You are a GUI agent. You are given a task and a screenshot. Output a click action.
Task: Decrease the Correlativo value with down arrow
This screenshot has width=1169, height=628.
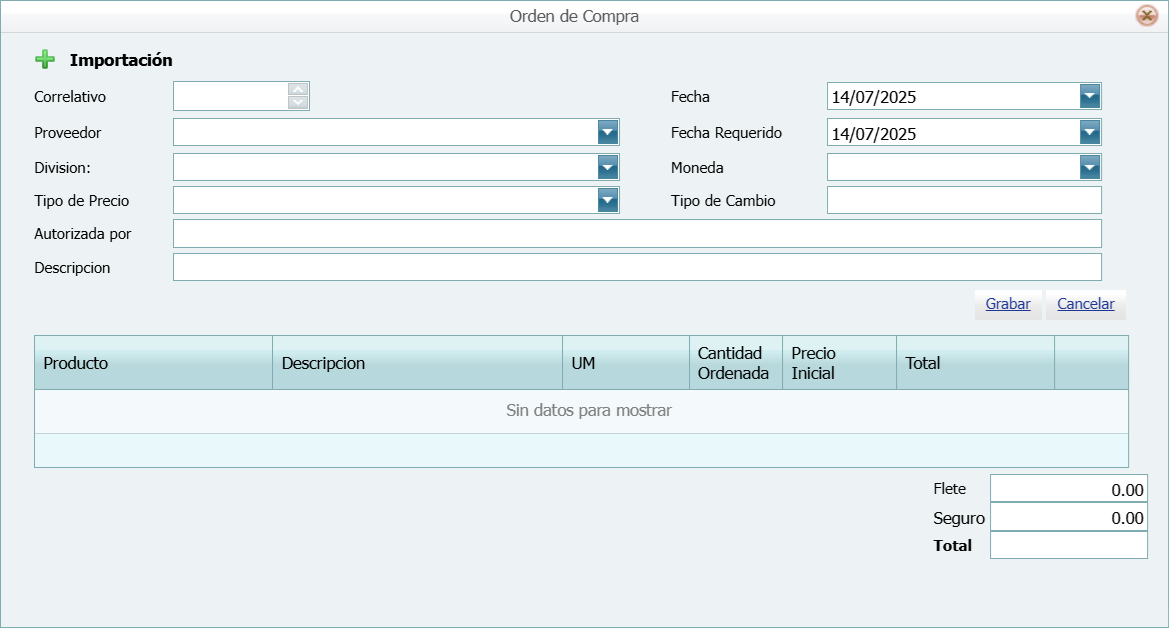[298, 102]
